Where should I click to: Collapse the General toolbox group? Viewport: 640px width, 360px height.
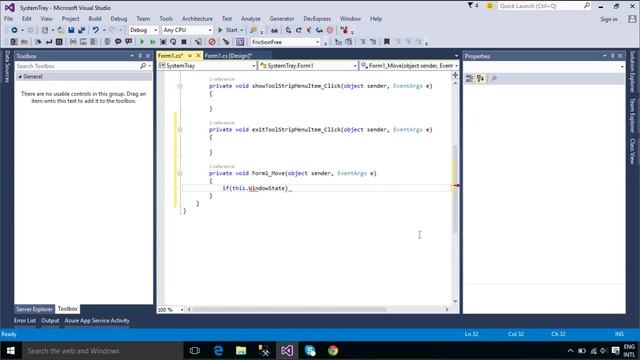pyautogui.click(x=20, y=77)
